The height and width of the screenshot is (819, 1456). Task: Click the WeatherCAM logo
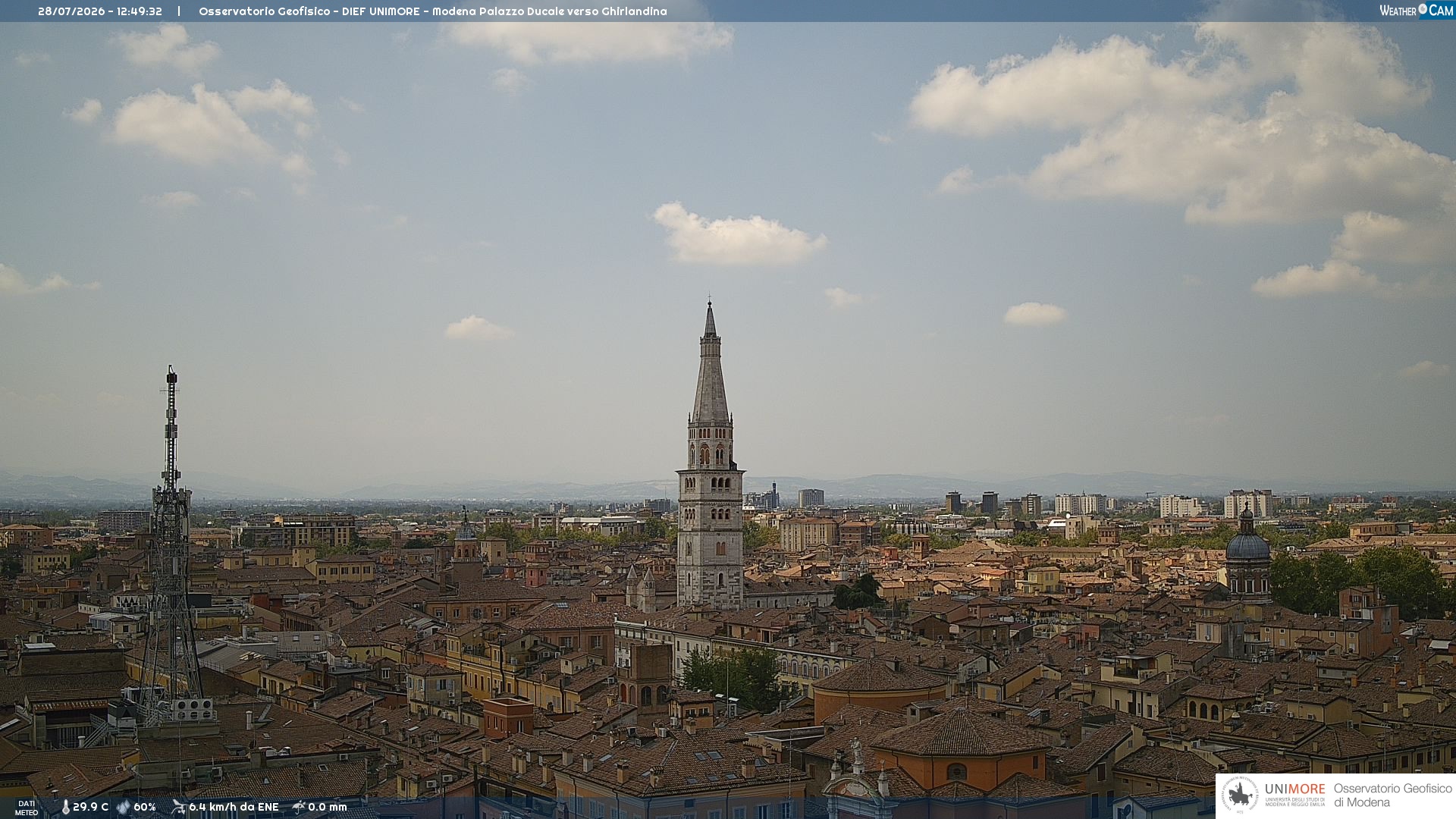click(x=1416, y=11)
